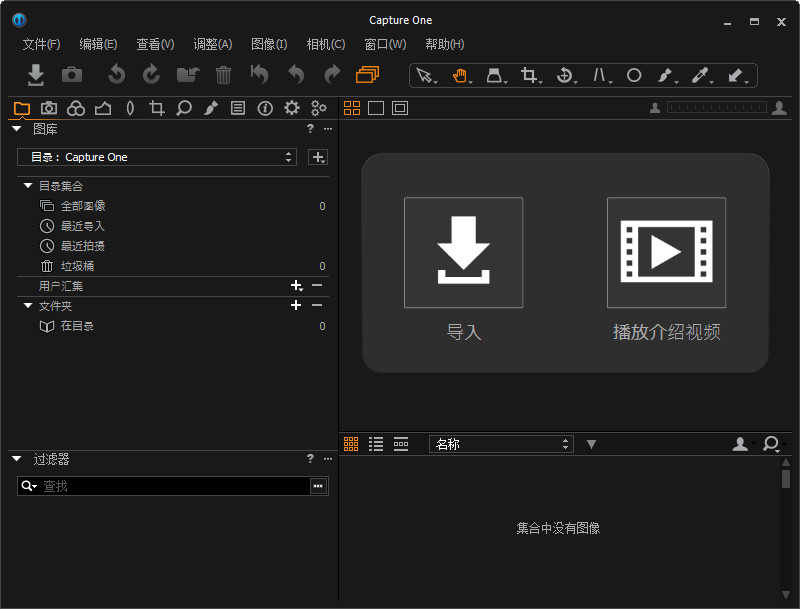Click the viewer zoom slider track
Screen dimensions: 800x609
717,108
